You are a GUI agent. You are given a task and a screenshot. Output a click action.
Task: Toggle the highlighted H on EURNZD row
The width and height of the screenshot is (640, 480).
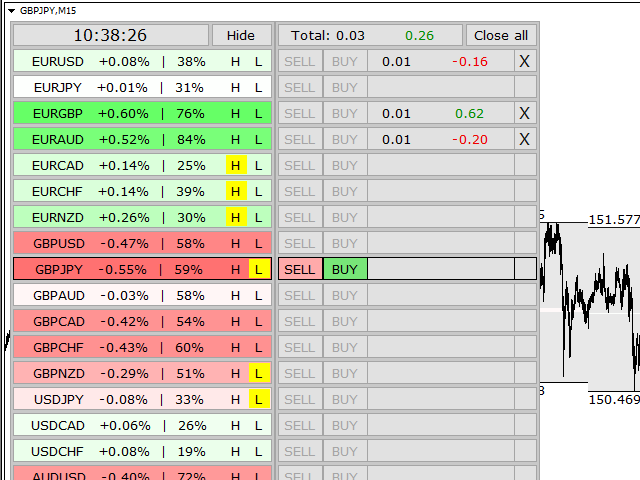tap(236, 217)
